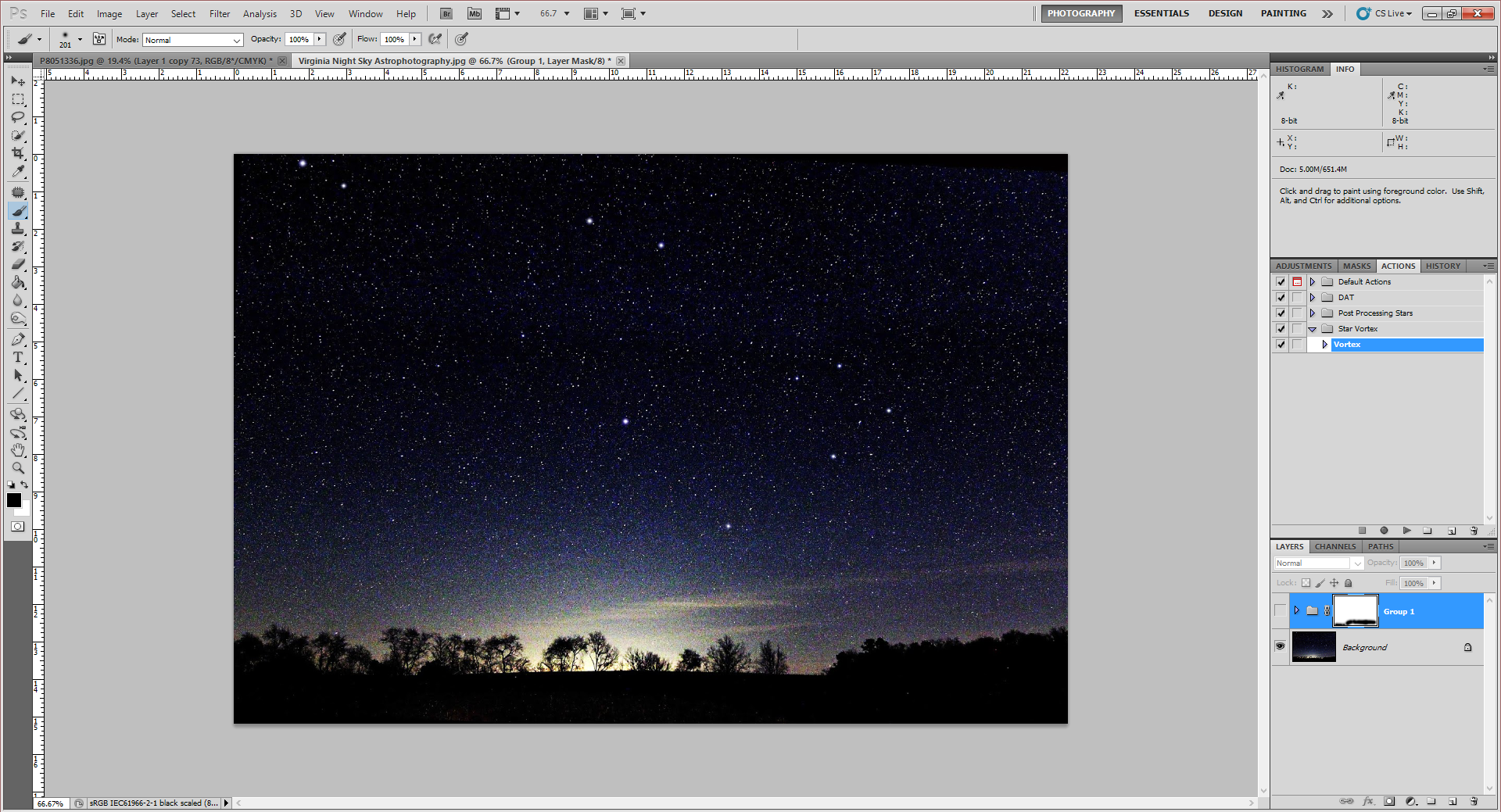Image resolution: width=1501 pixels, height=812 pixels.
Task: Select the Eraser tool
Action: click(x=18, y=264)
